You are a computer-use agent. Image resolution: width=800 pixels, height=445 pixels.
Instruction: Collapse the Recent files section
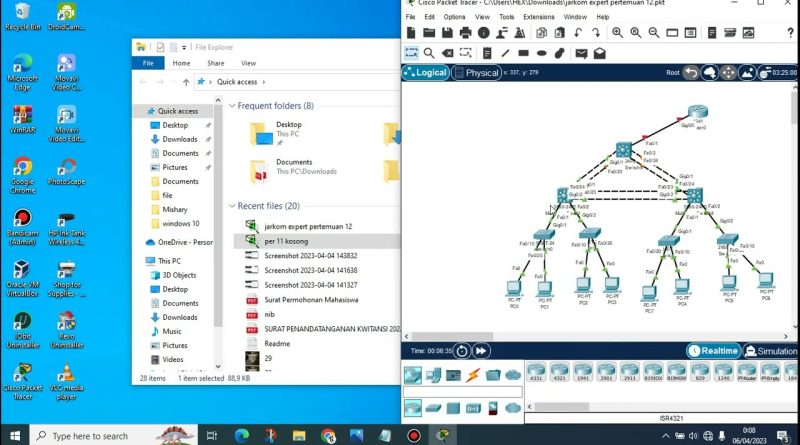(232, 206)
